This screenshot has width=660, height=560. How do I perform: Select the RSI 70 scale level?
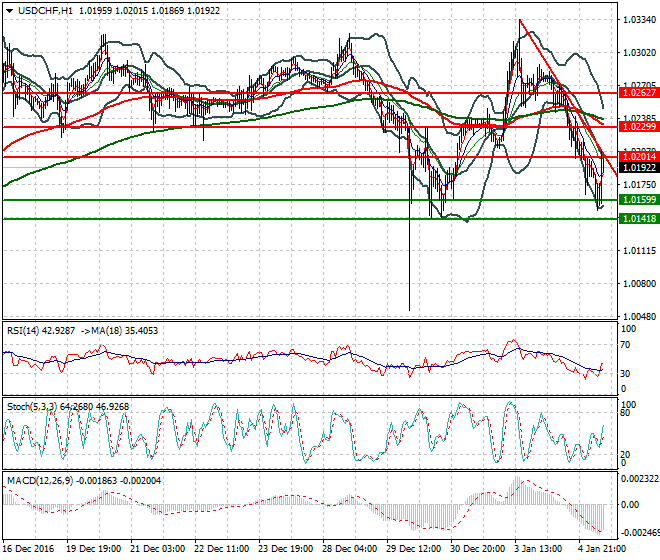626,345
